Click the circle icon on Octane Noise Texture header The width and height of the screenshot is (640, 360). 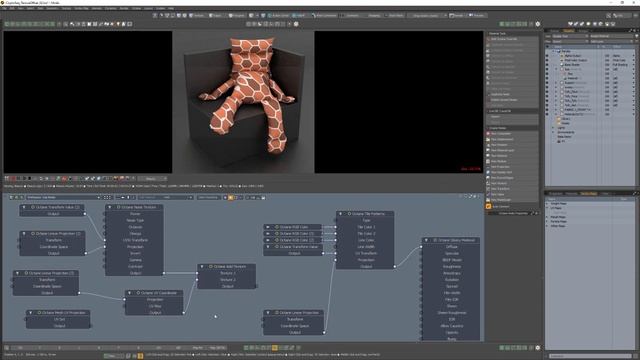(x=118, y=207)
